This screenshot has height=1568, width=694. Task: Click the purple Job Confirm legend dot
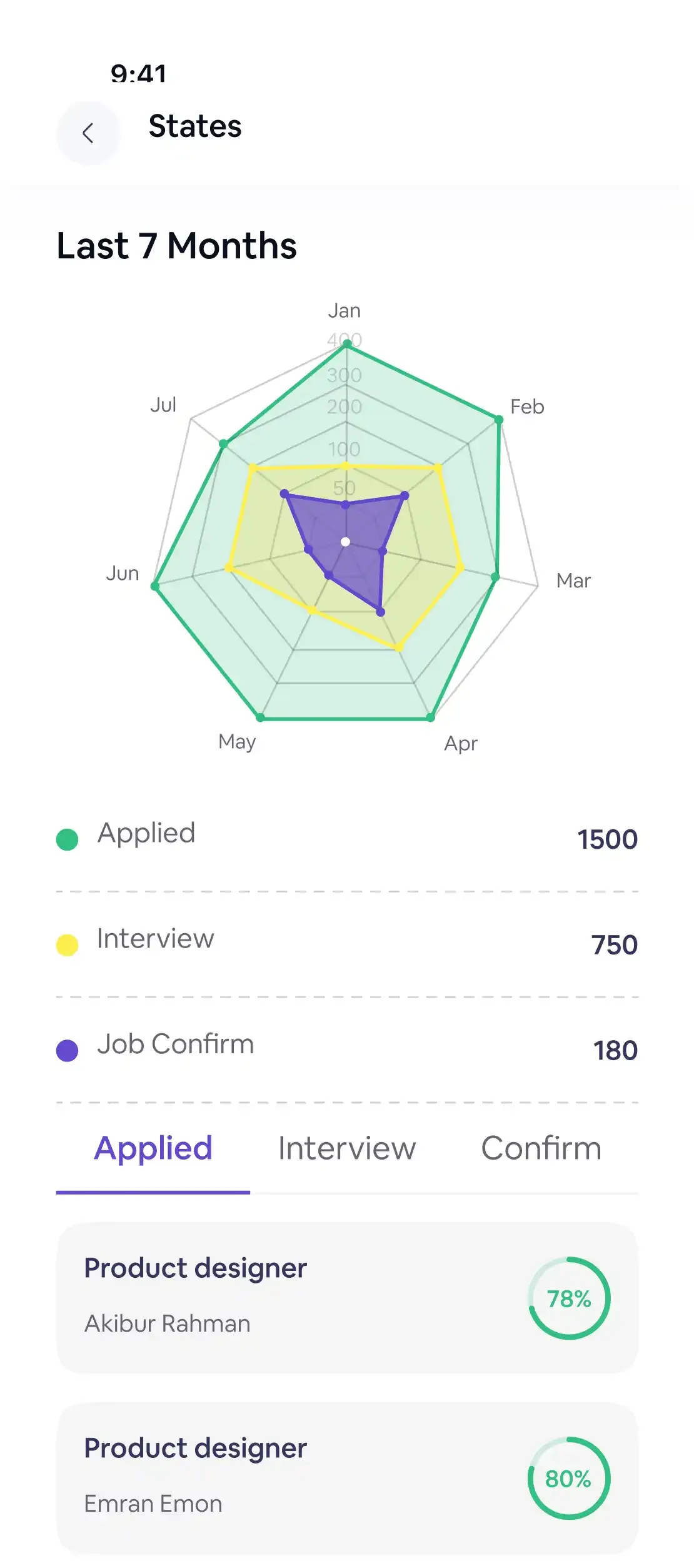[x=67, y=1051]
